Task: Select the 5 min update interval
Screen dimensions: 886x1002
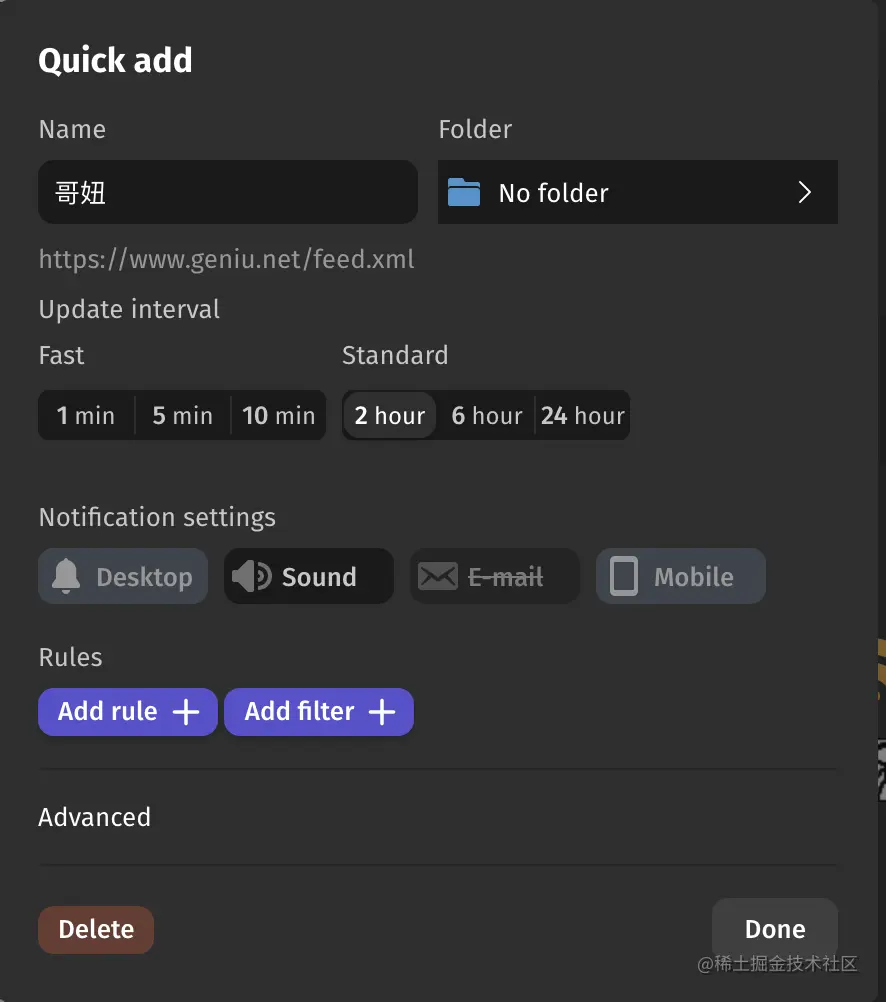Action: 183,415
